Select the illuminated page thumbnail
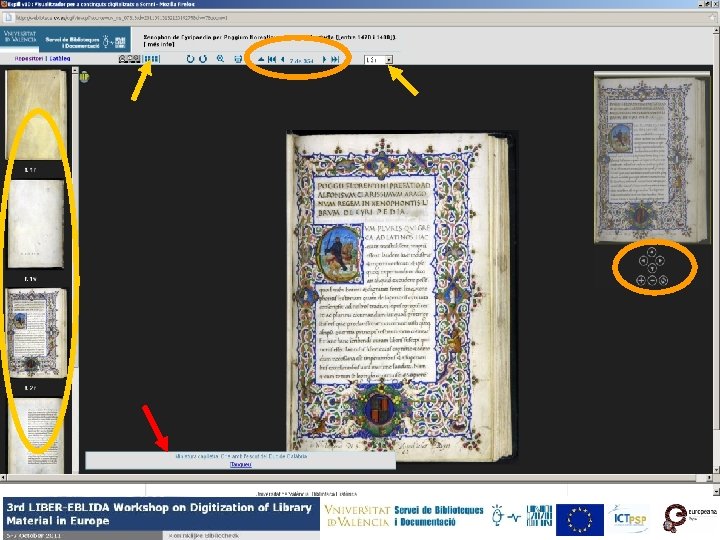 point(36,333)
